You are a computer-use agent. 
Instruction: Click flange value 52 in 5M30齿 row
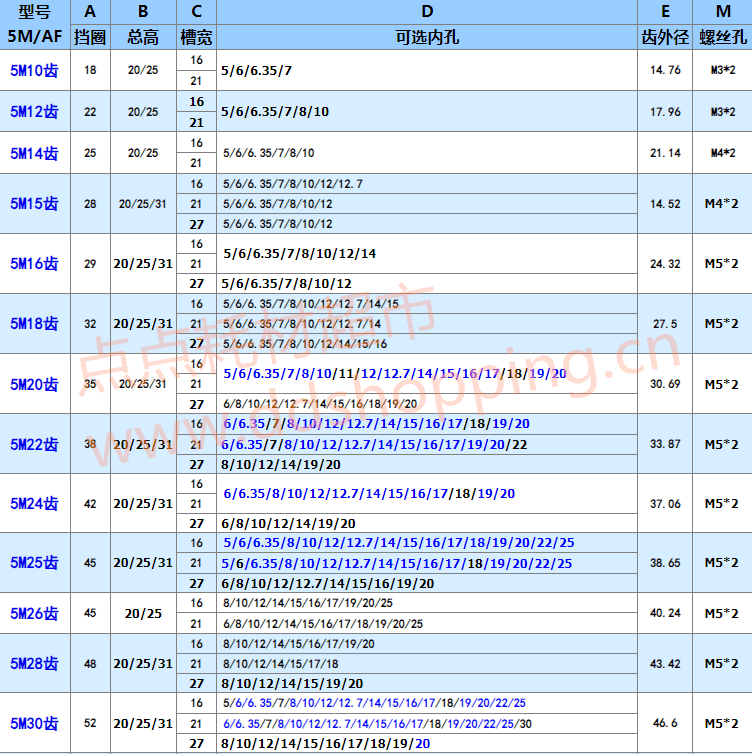point(90,723)
